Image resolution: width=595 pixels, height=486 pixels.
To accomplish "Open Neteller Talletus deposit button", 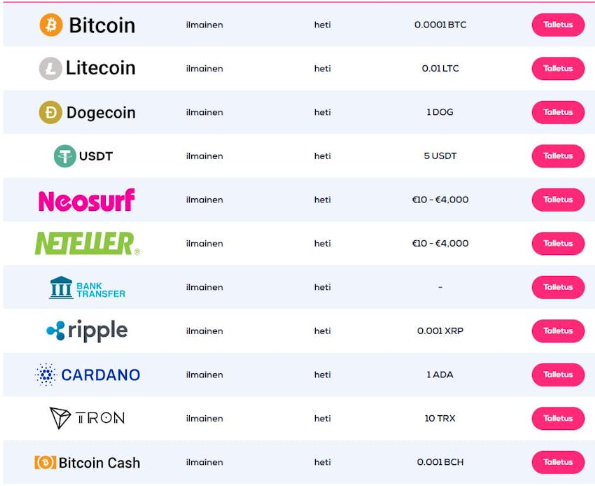I will pos(558,244).
